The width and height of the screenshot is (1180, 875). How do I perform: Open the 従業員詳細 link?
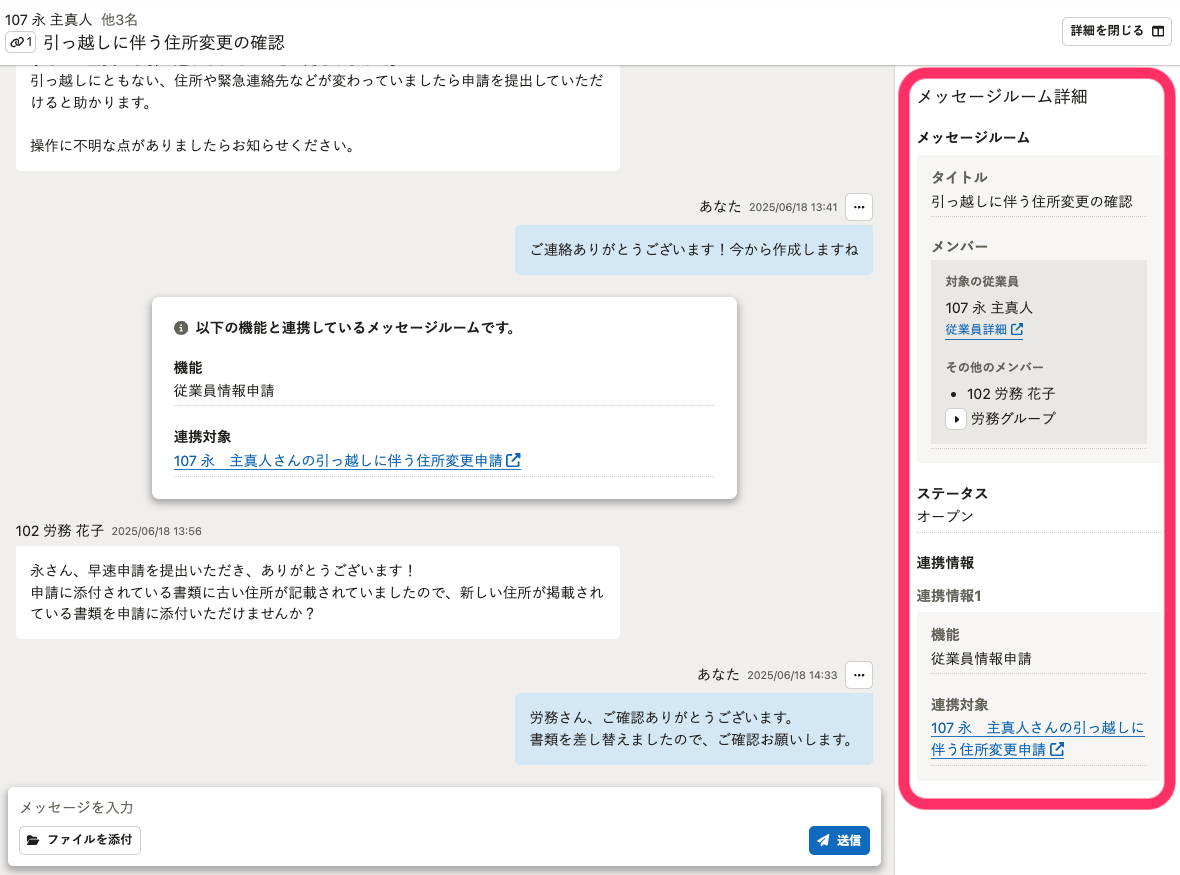click(976, 329)
